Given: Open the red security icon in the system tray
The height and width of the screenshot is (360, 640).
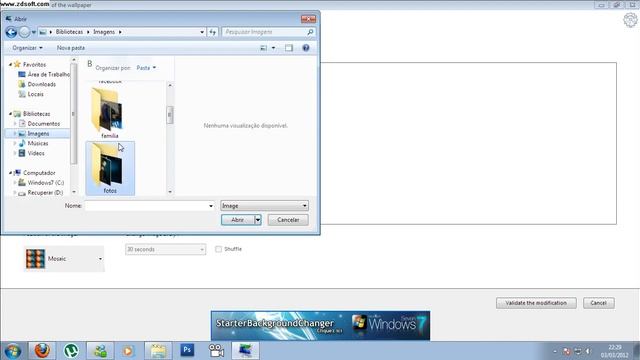Looking at the screenshot, I should (x=567, y=351).
